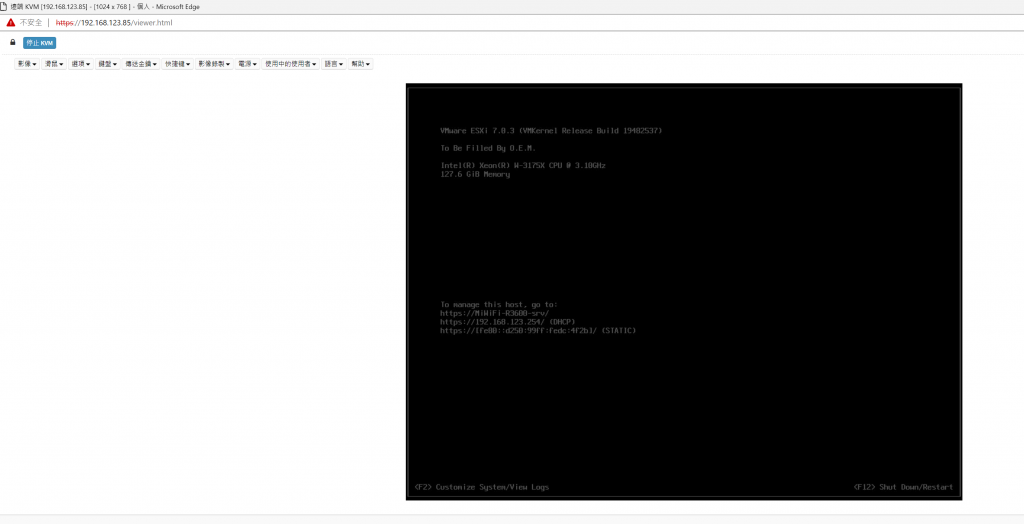
Task: Expand the 使用中的使用者 (Active Users) dropdown
Action: (x=291, y=64)
